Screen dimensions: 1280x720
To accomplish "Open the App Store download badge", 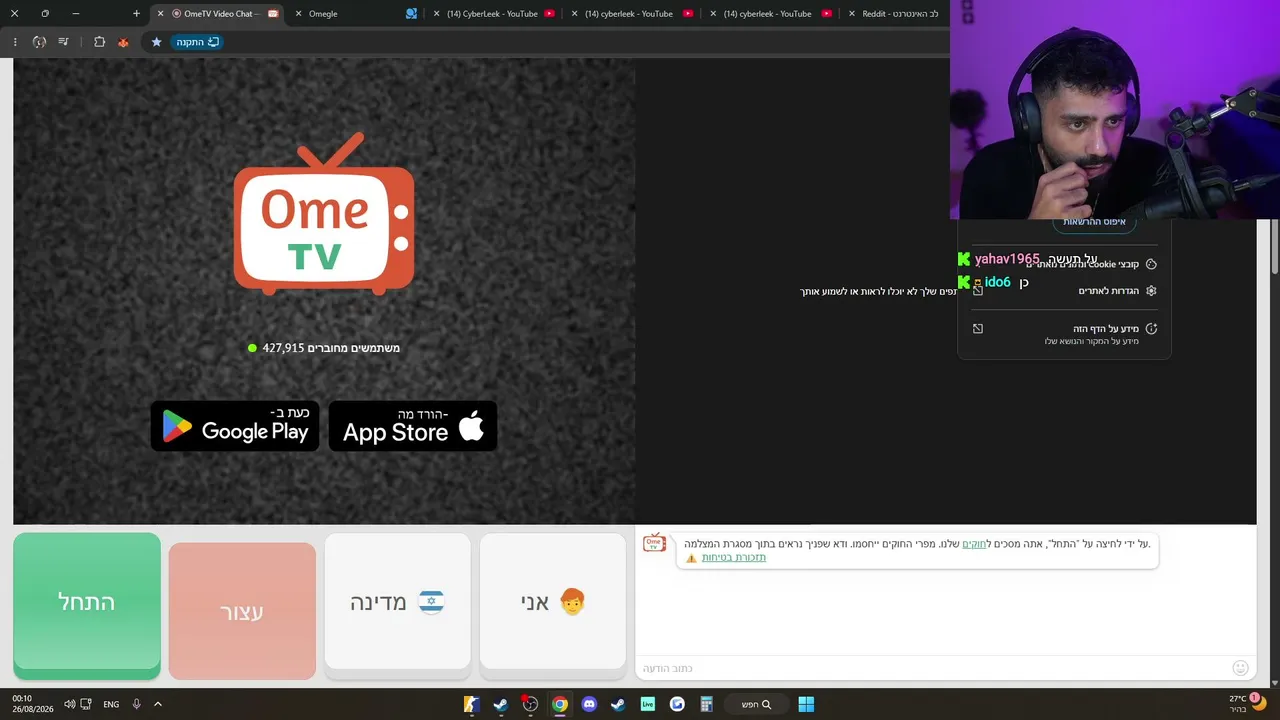I will point(413,426).
